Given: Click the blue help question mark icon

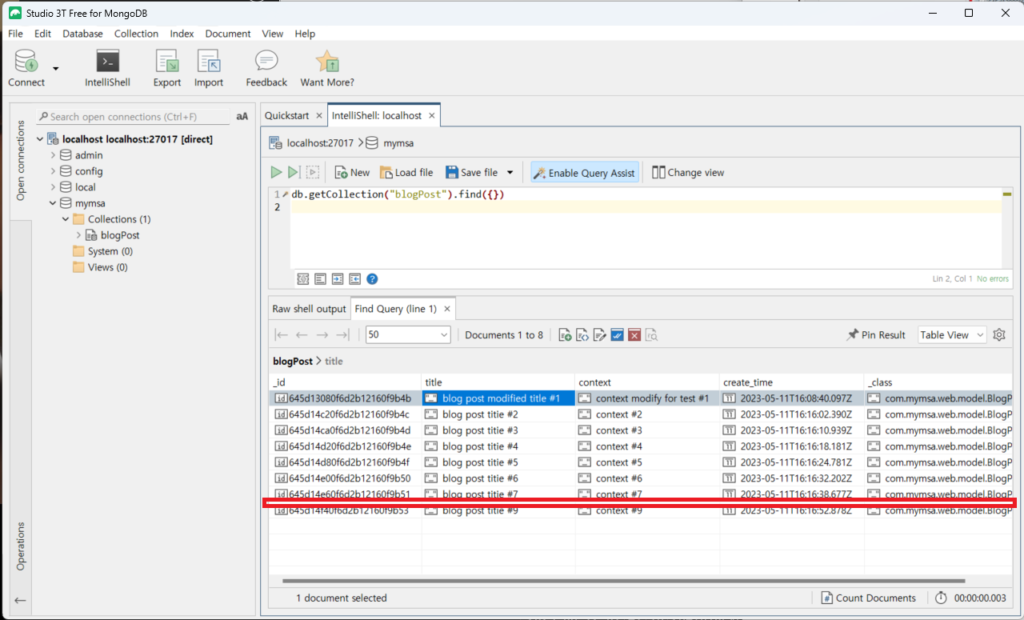Looking at the screenshot, I should (x=372, y=279).
